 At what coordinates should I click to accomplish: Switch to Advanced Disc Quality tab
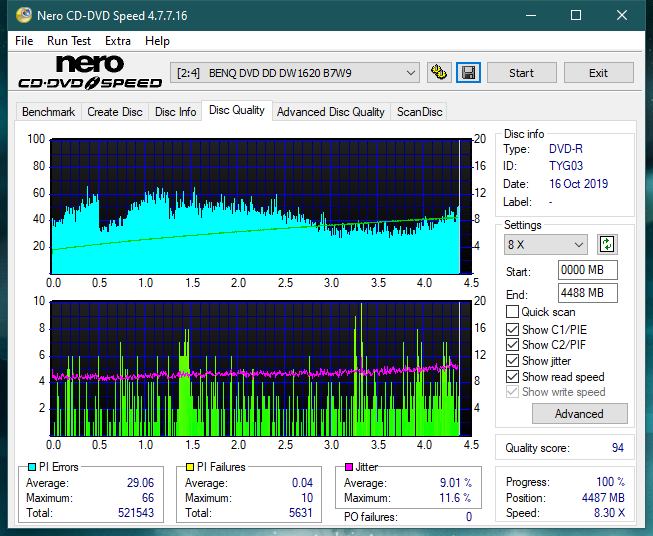pos(331,112)
